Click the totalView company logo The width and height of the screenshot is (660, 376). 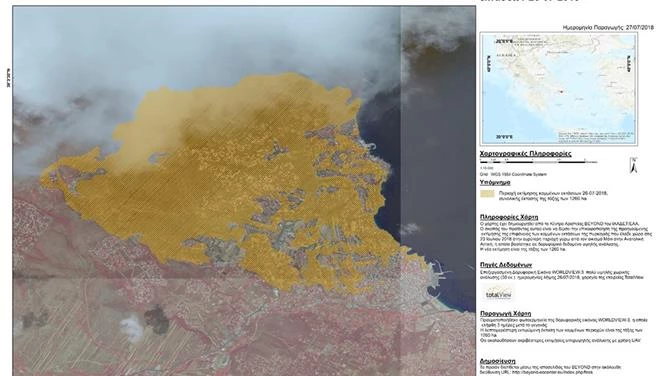click(x=498, y=293)
